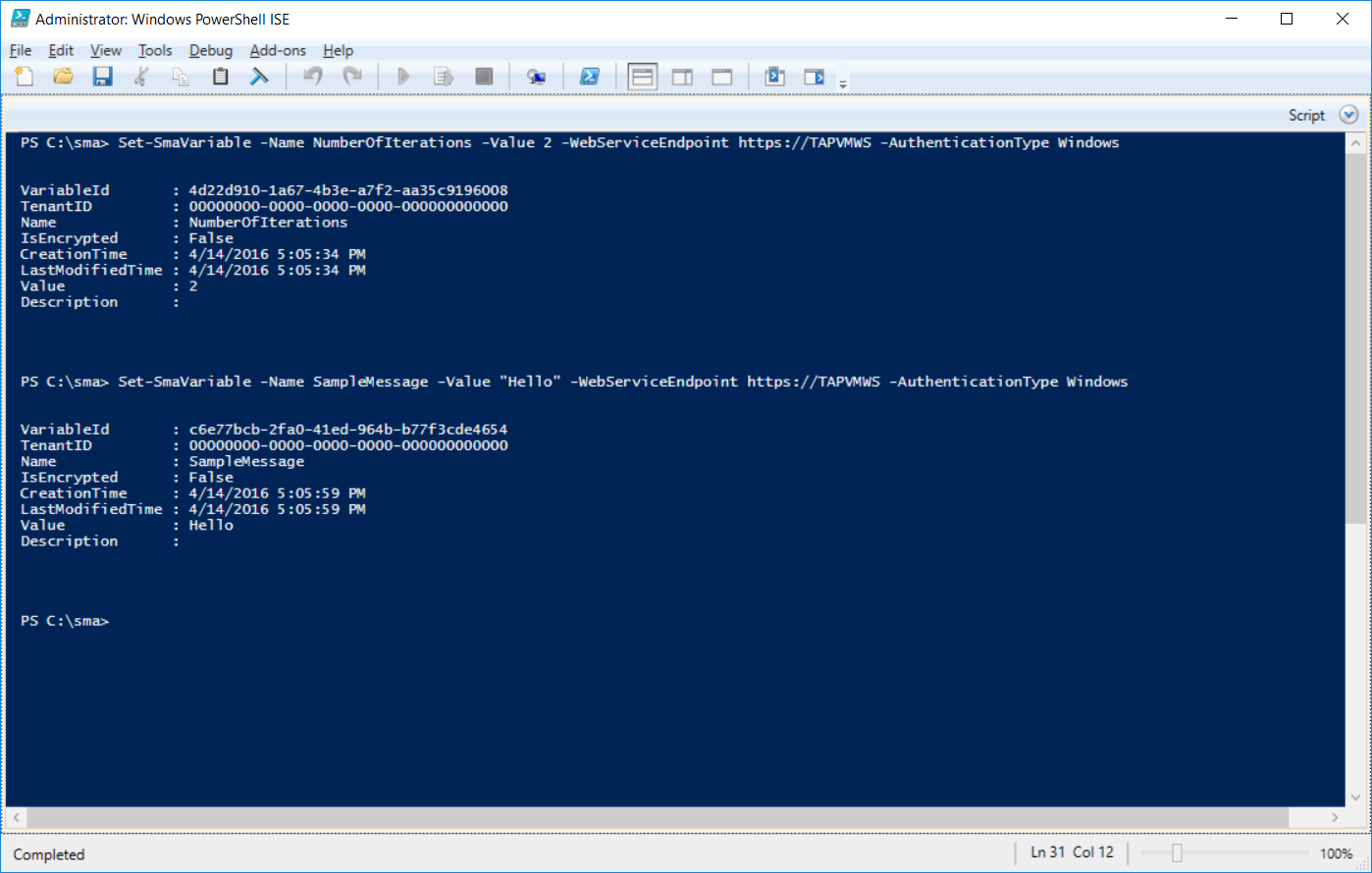Select the Stop Operation icon
The image size is (1372, 873).
coord(483,76)
